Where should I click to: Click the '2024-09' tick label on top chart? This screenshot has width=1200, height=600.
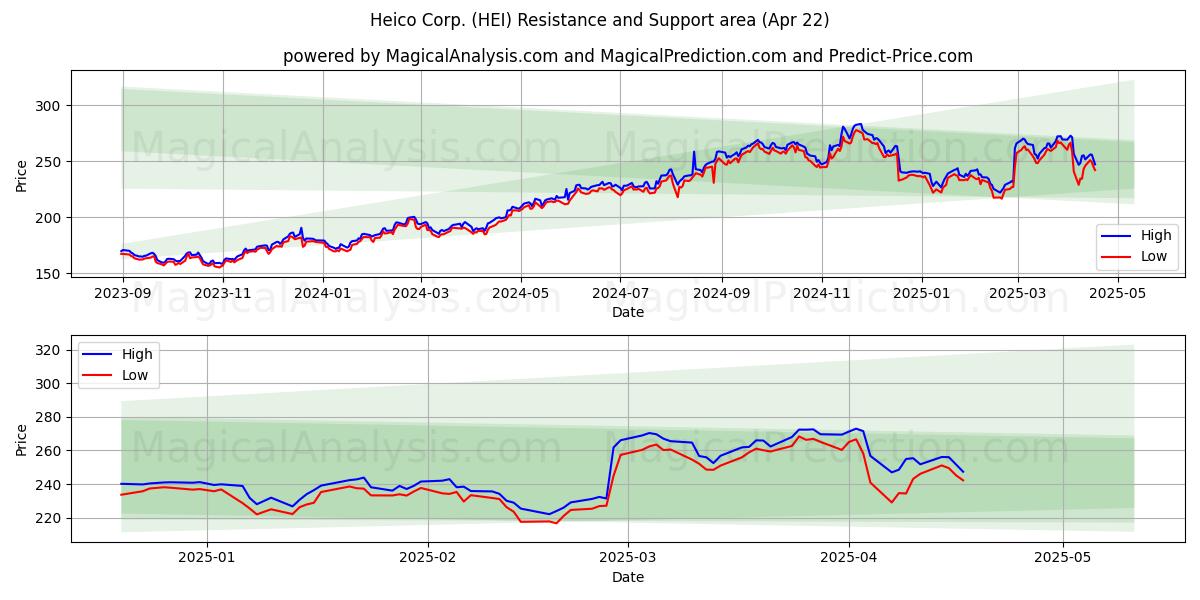pos(721,294)
